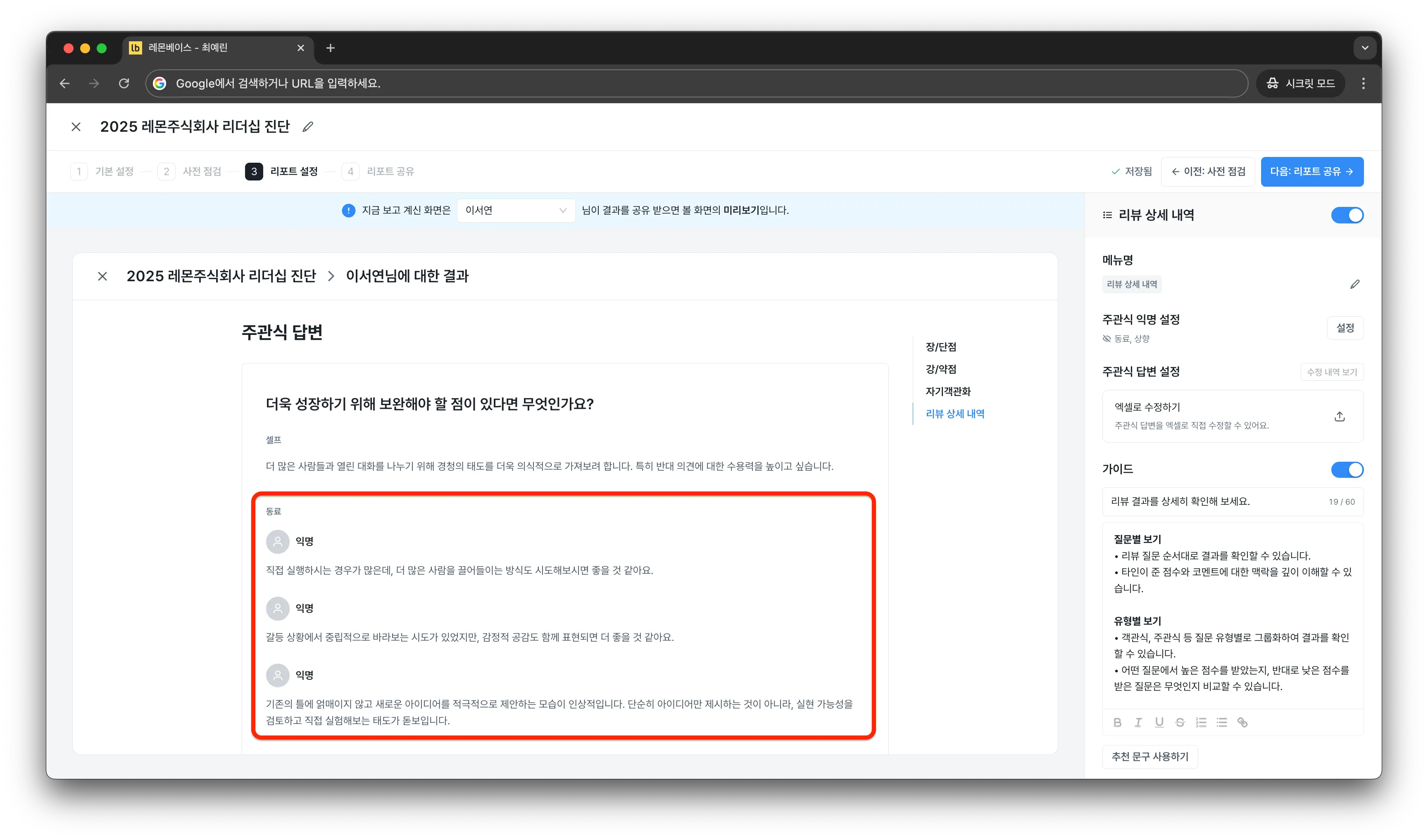Open 주관식 익명 설정 with 설정 button
This screenshot has height=840, width=1428.
pos(1345,328)
